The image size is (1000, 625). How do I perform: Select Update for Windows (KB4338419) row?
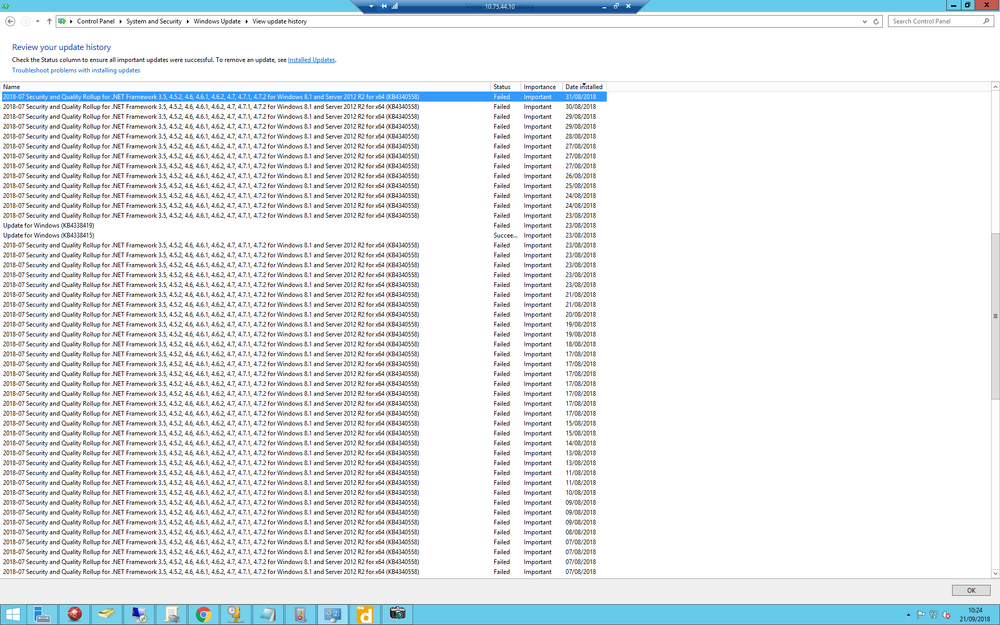[304, 225]
